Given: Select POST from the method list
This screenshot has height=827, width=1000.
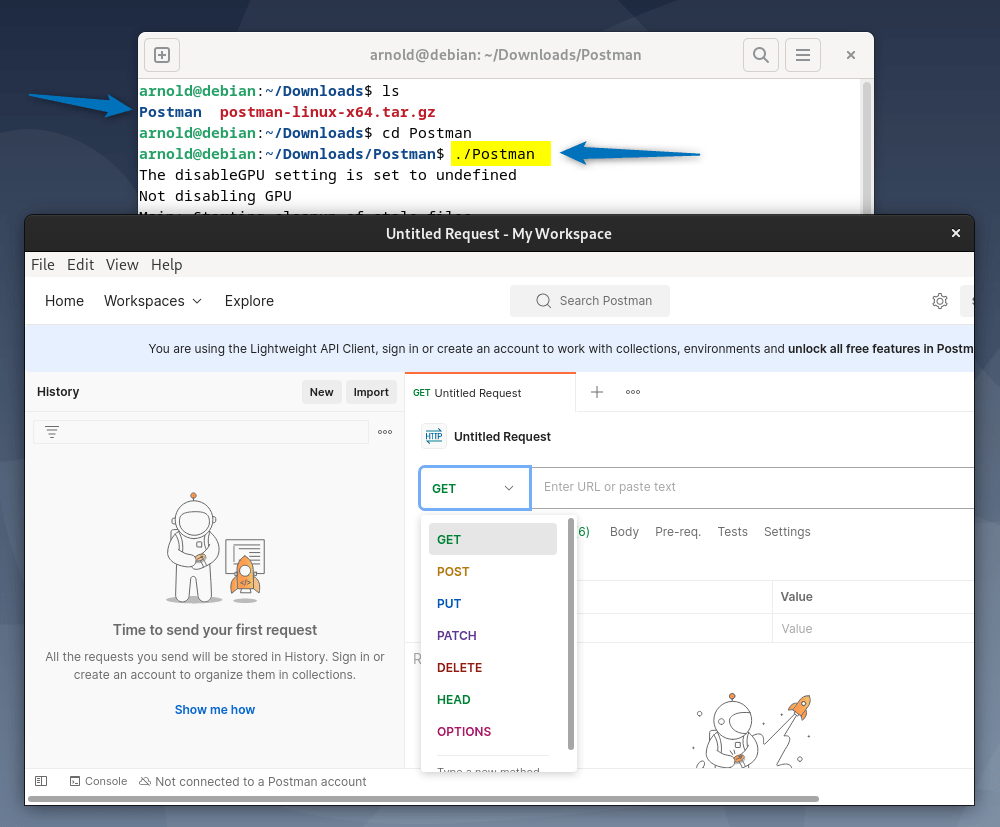Looking at the screenshot, I should point(453,571).
